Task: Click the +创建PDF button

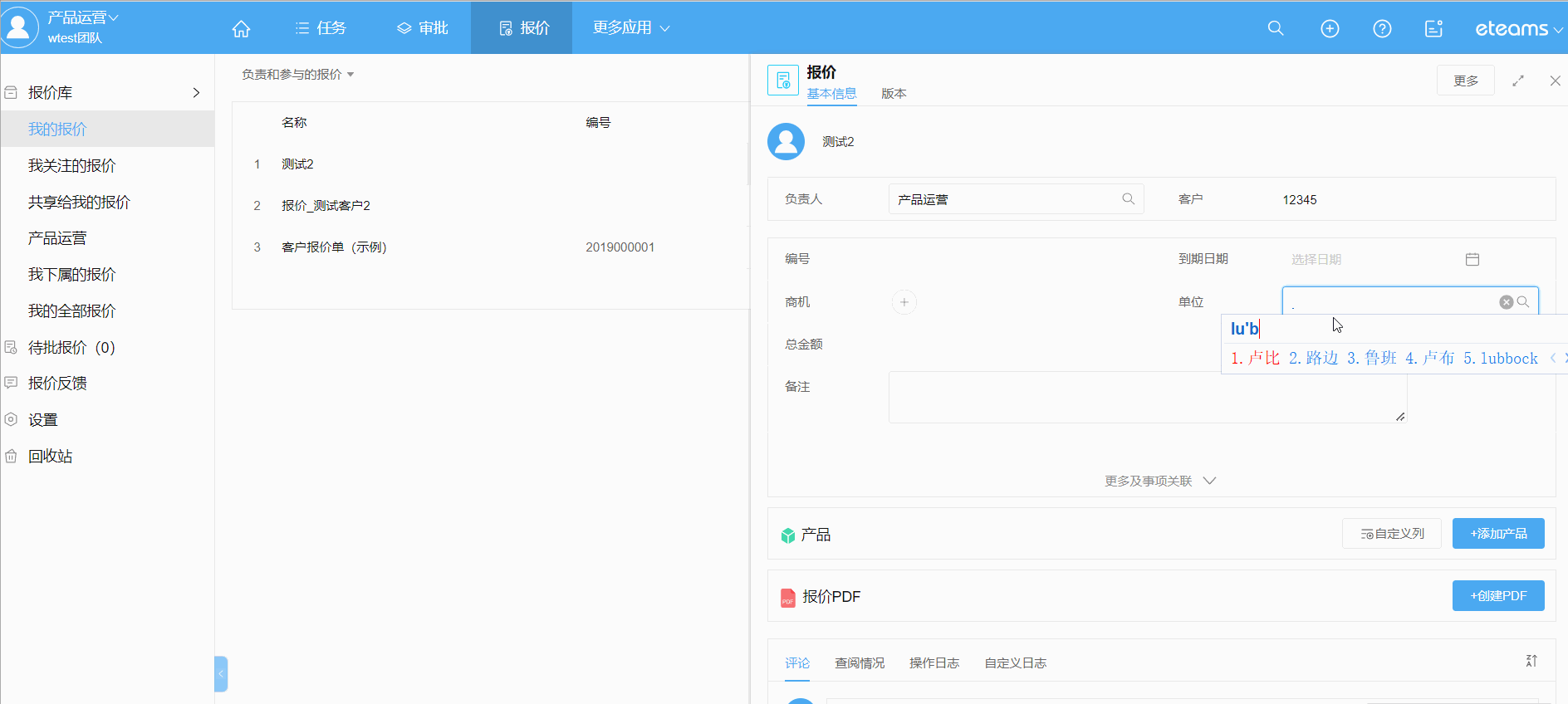Action: point(1497,596)
